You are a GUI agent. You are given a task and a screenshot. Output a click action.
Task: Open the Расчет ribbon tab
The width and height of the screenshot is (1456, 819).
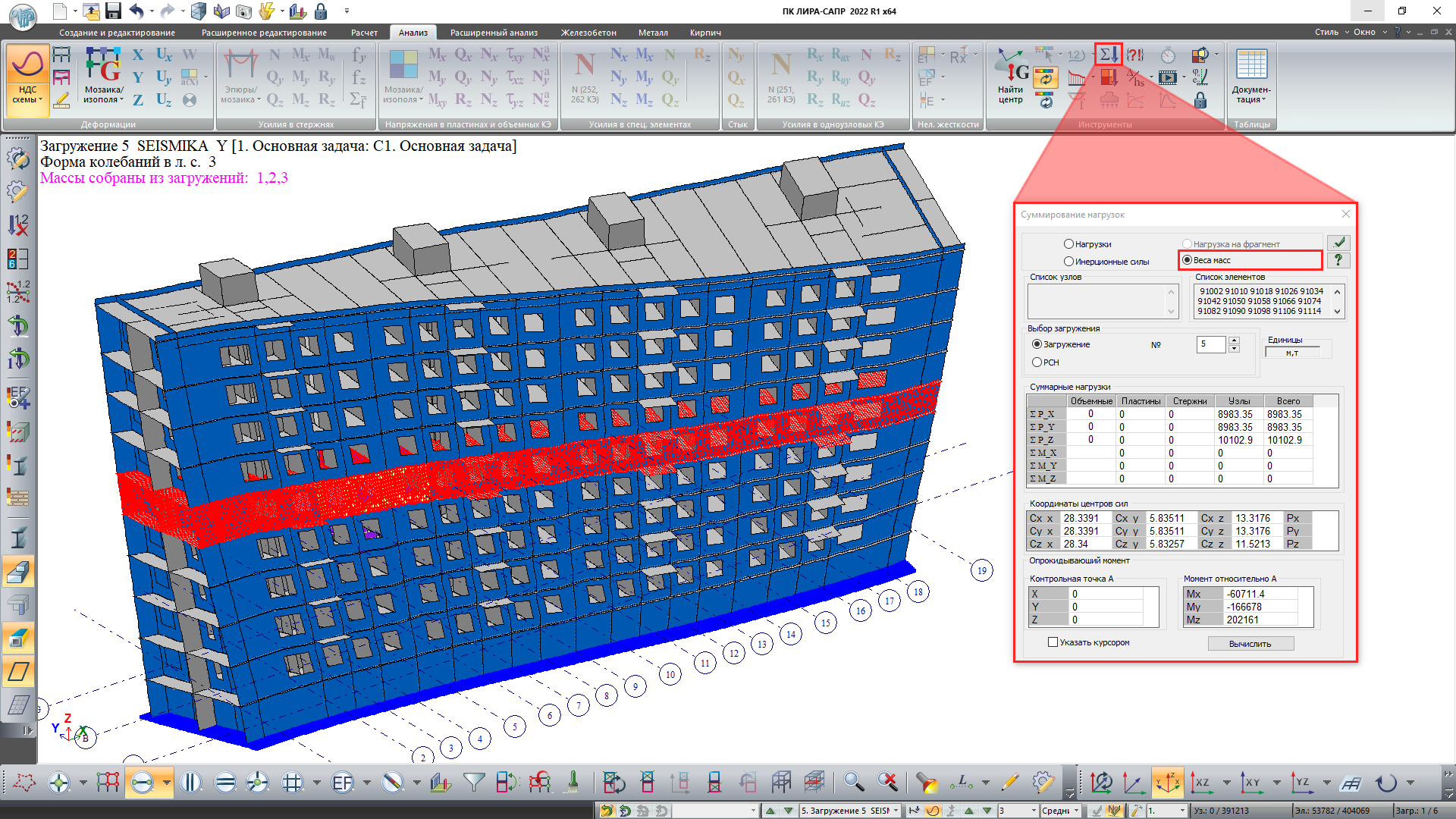coord(364,33)
